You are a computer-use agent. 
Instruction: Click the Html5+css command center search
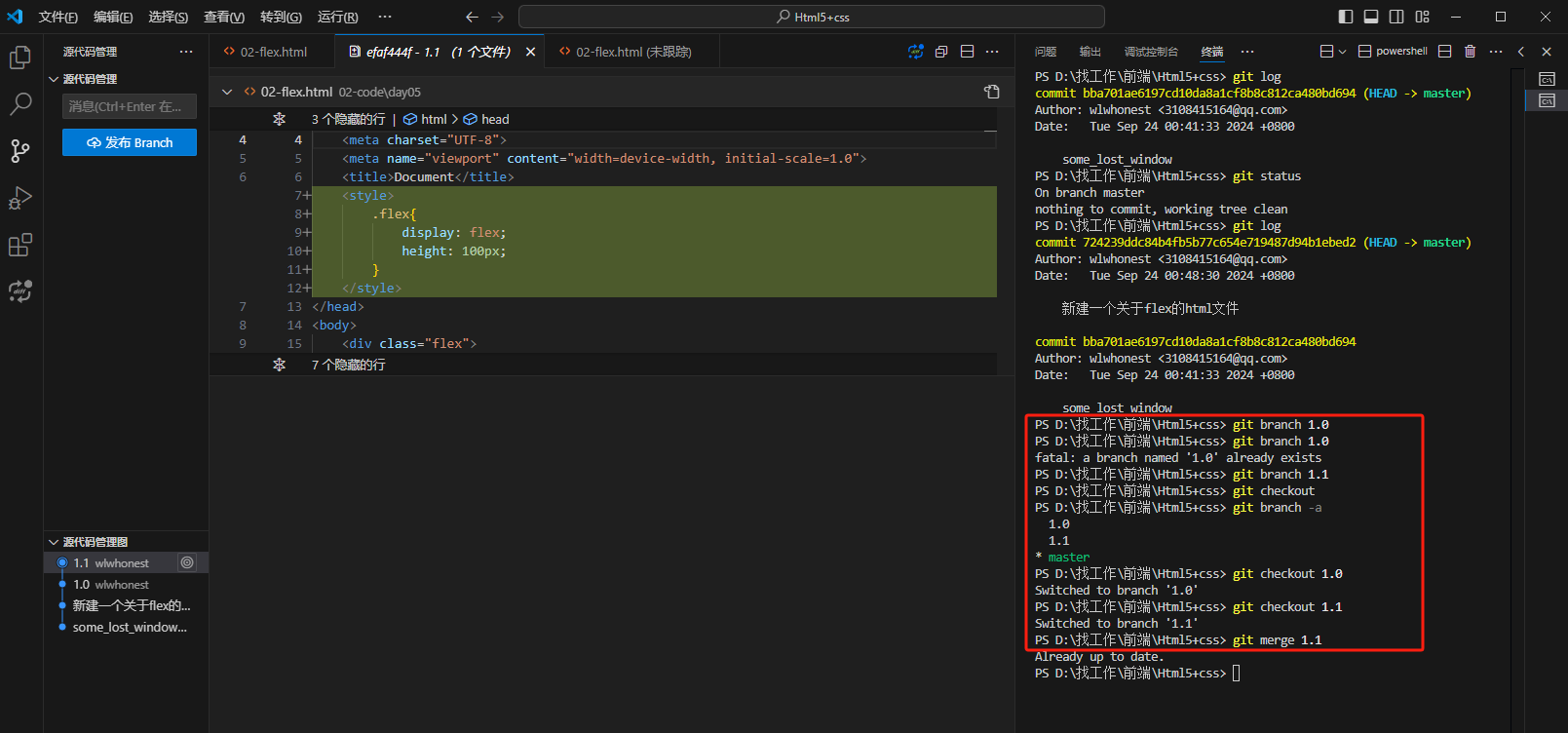[812, 17]
